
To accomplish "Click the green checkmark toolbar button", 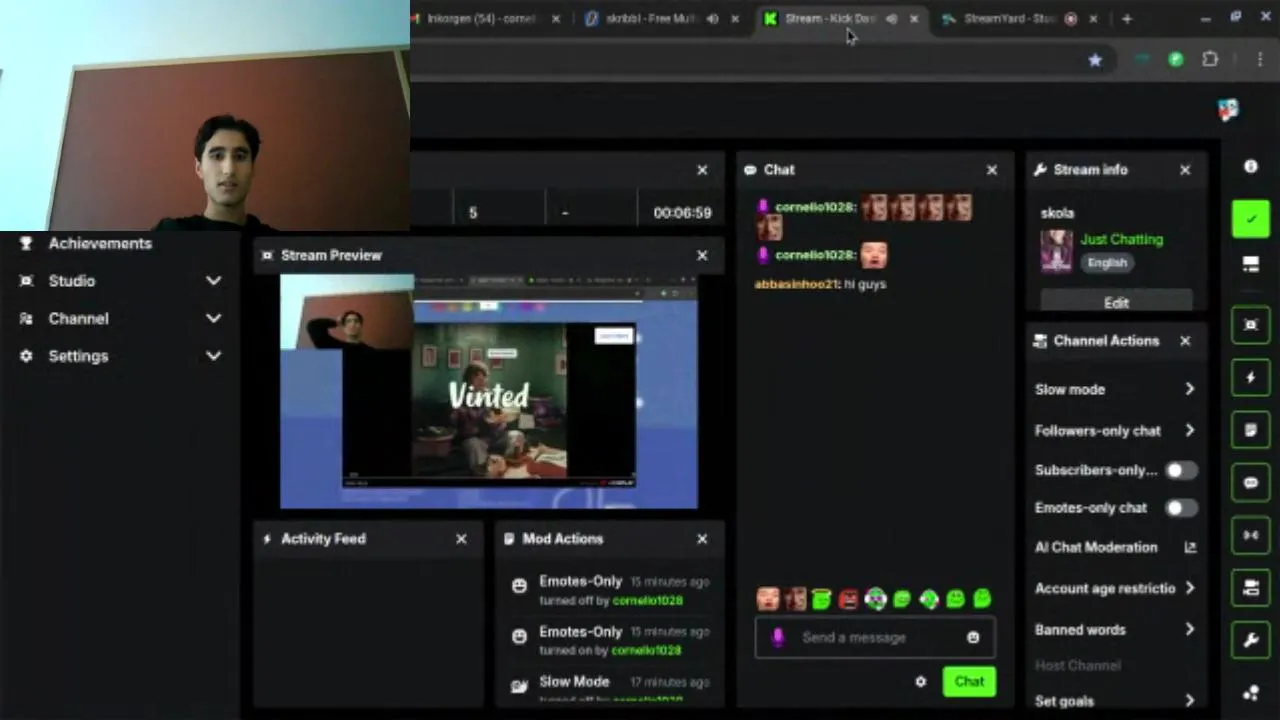I will [x=1250, y=219].
